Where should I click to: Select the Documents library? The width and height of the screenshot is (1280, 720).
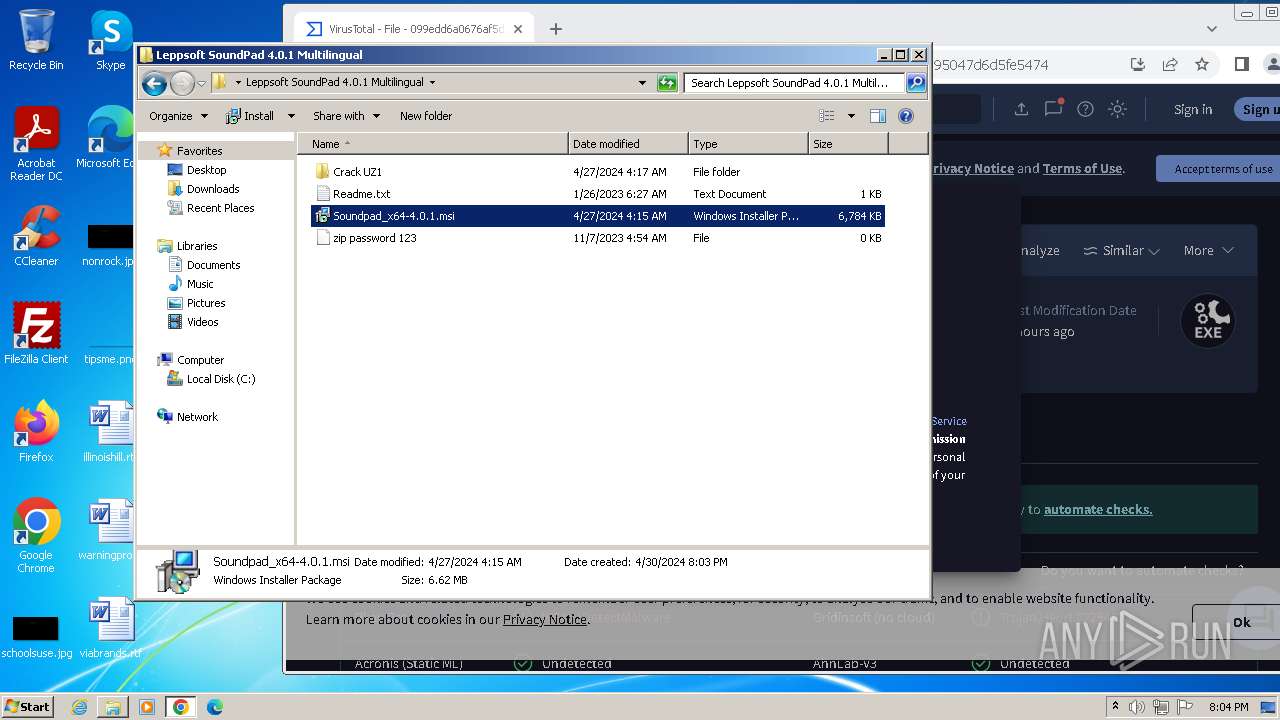point(213,265)
